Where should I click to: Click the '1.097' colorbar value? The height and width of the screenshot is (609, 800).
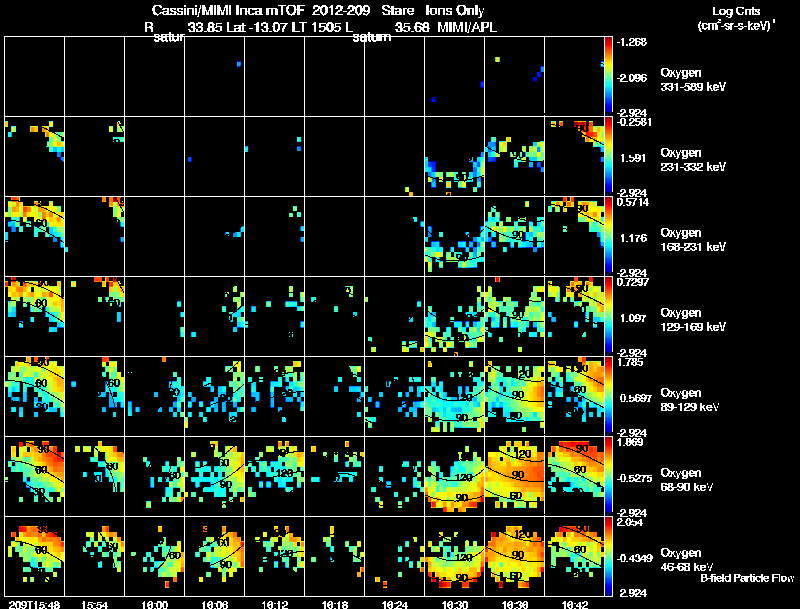[x=633, y=318]
